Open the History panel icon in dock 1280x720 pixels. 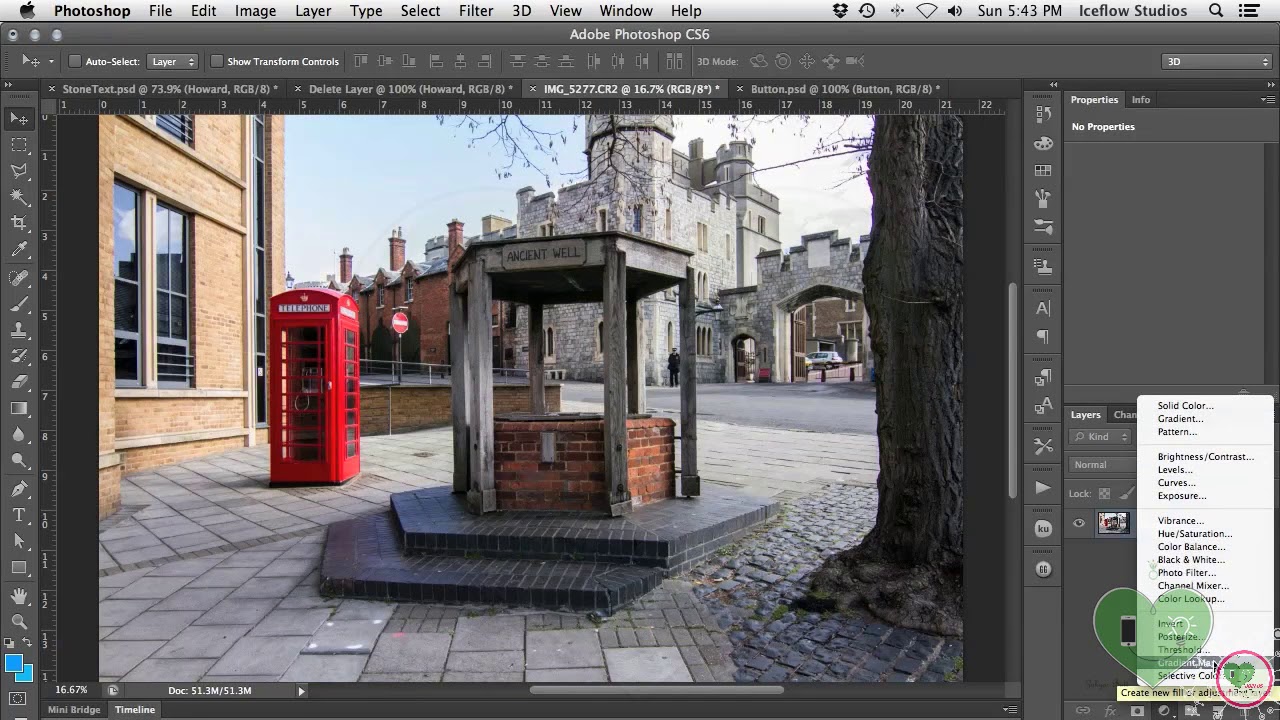tap(1043, 114)
